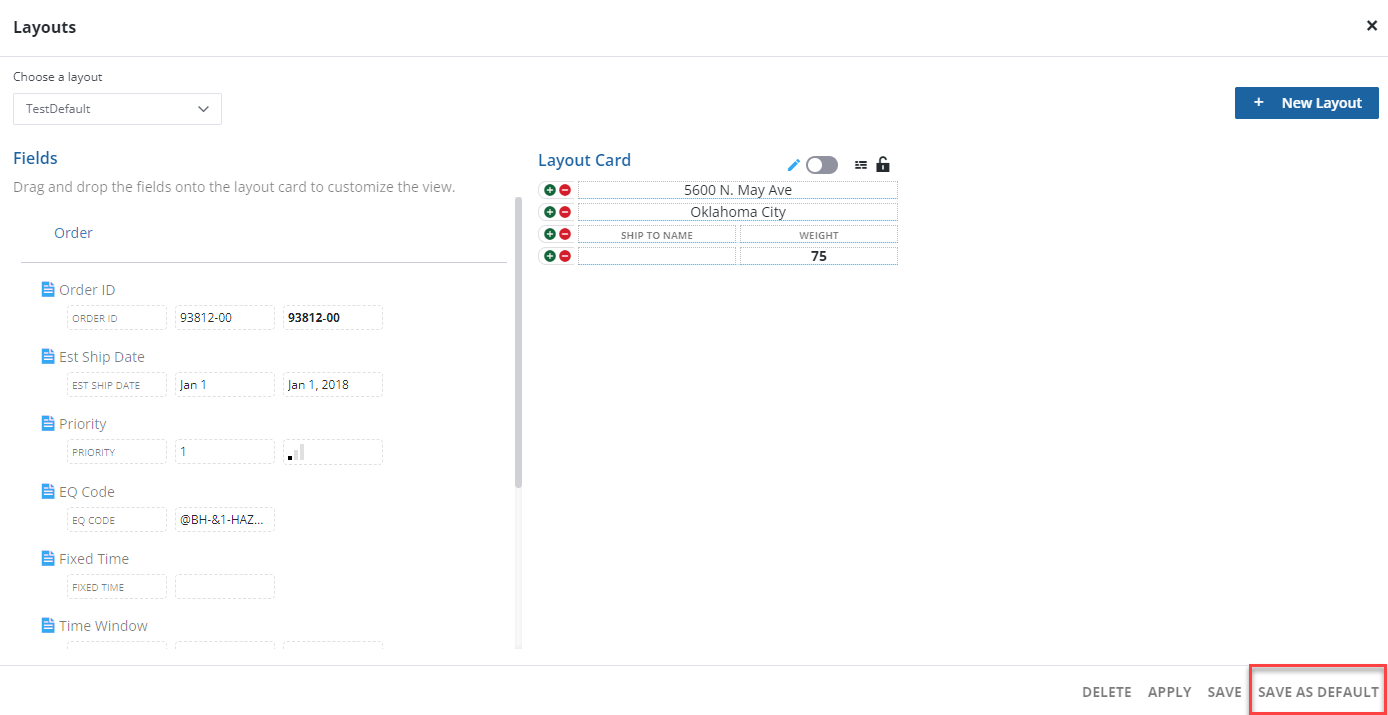Click the Fields list scrollbar
Screen dimensions: 1388x715
click(x=518, y=342)
